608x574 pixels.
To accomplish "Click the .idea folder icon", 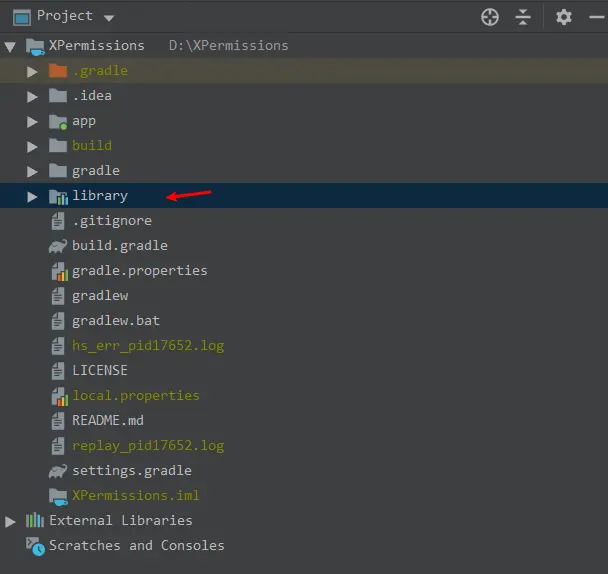I will click(58, 96).
